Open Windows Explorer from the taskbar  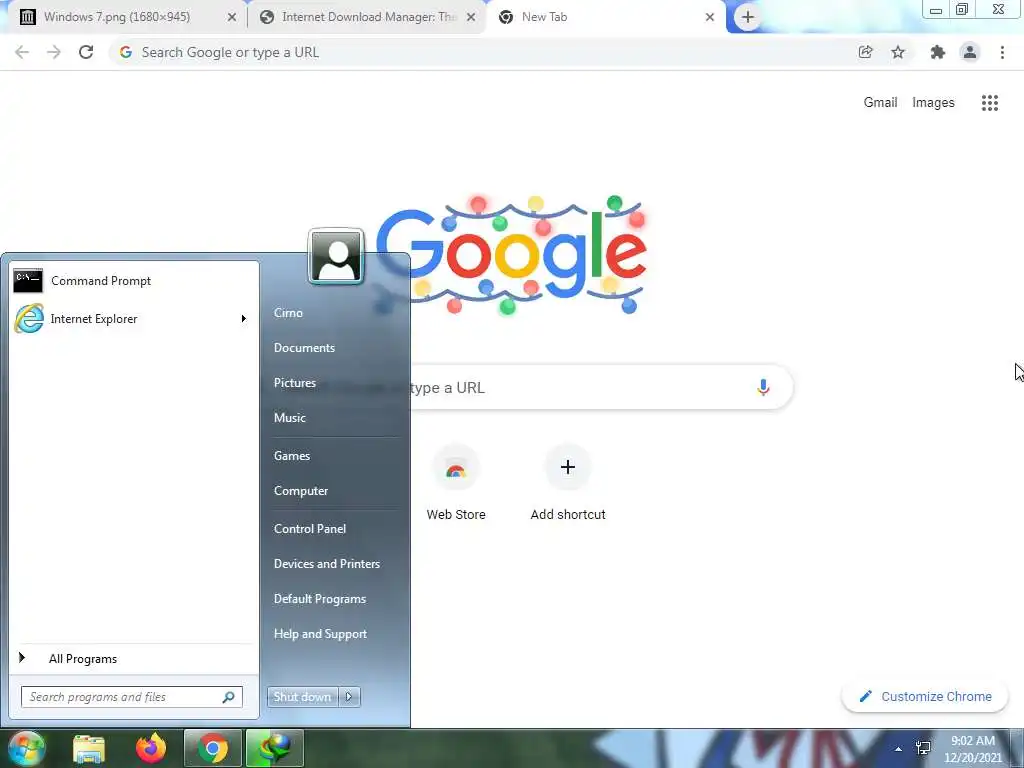(89, 748)
